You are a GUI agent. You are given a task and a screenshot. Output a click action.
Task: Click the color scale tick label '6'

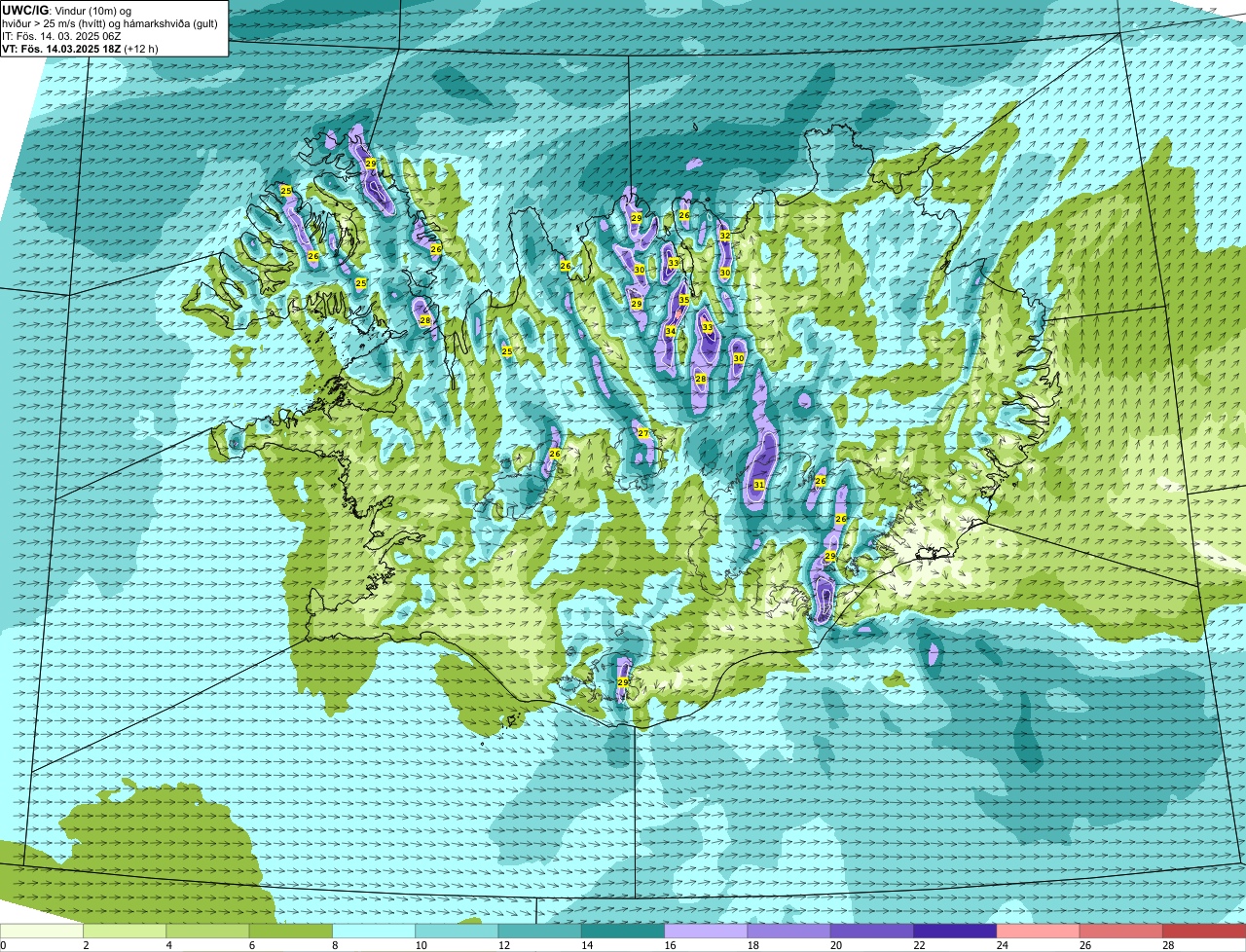(251, 945)
